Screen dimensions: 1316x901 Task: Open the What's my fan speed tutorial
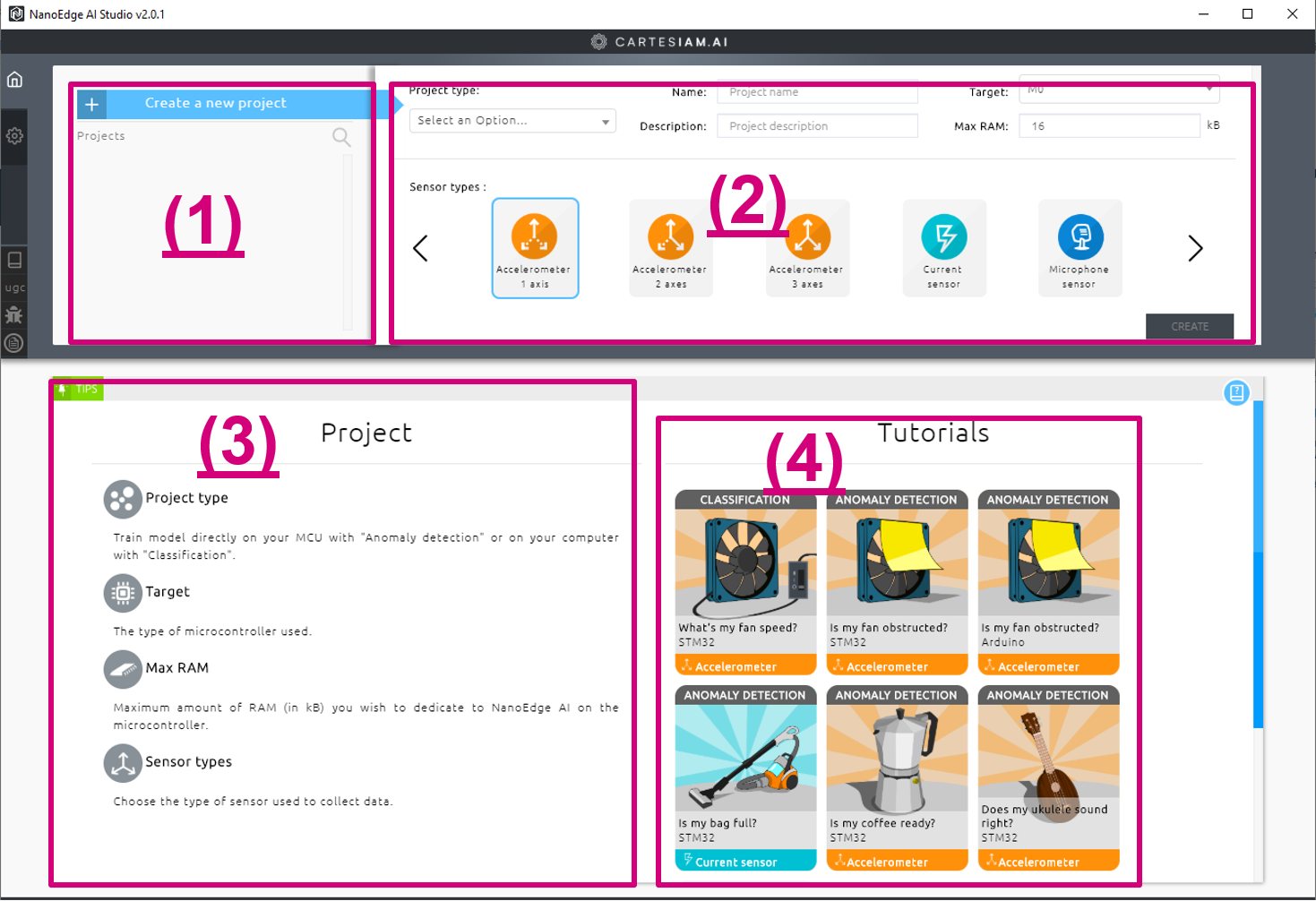[745, 582]
